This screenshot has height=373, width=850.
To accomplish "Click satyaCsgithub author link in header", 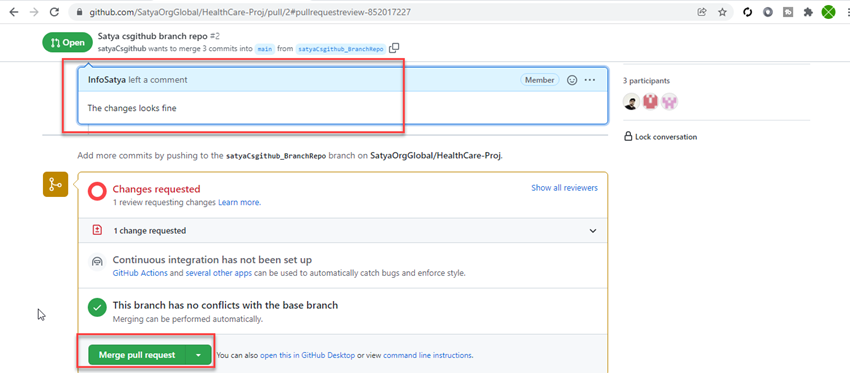I will (x=122, y=49).
